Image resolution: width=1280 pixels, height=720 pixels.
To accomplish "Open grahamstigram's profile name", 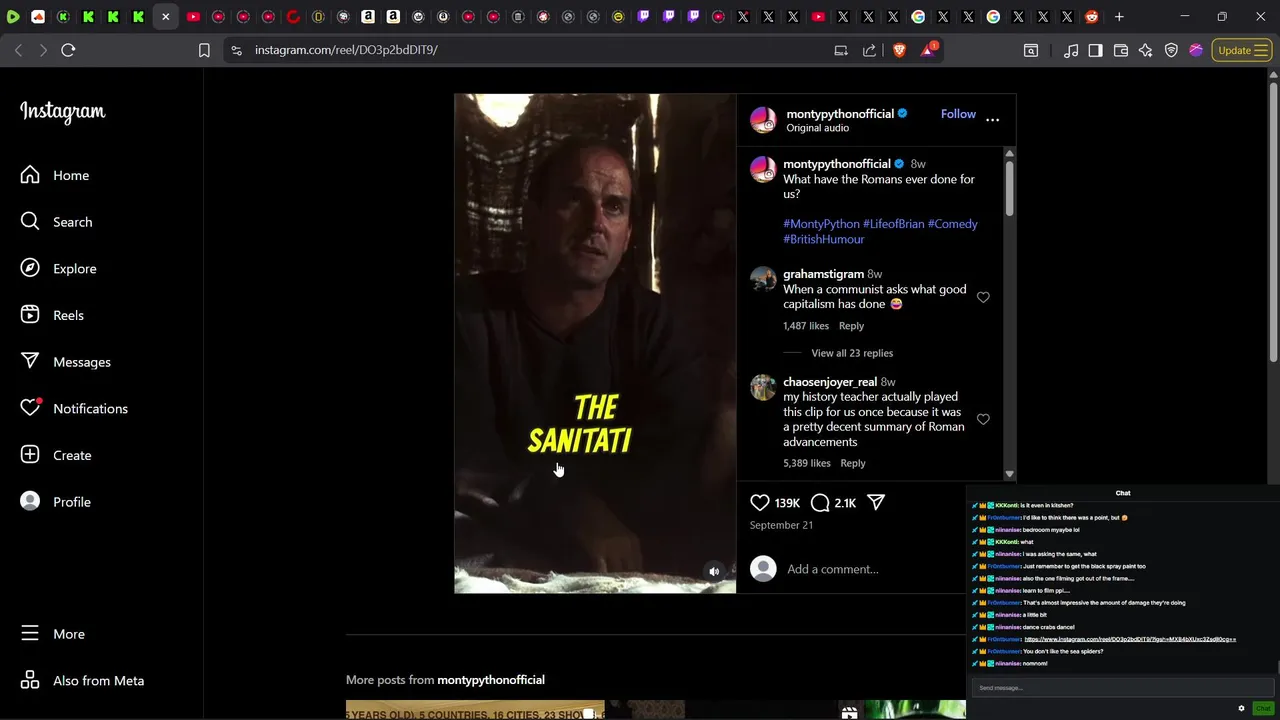I will 823,274.
